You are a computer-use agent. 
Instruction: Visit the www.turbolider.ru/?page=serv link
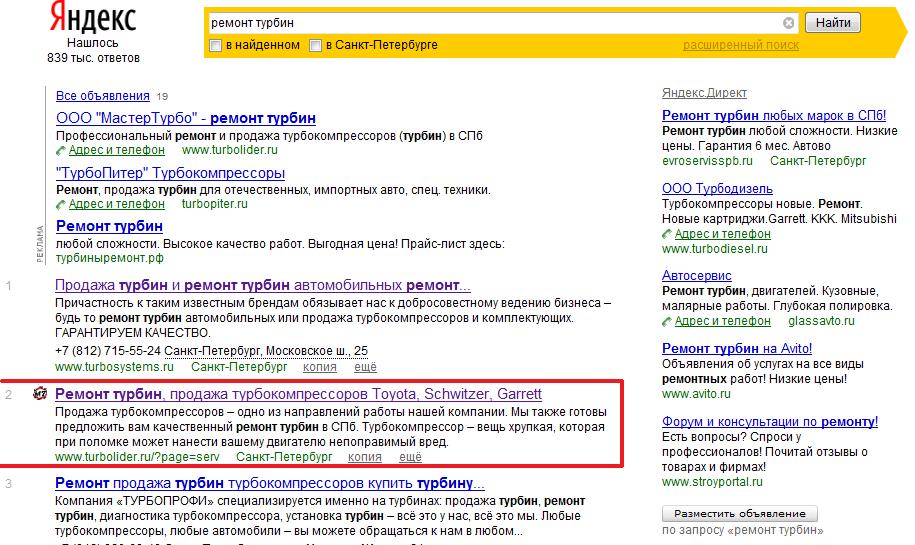click(137, 457)
